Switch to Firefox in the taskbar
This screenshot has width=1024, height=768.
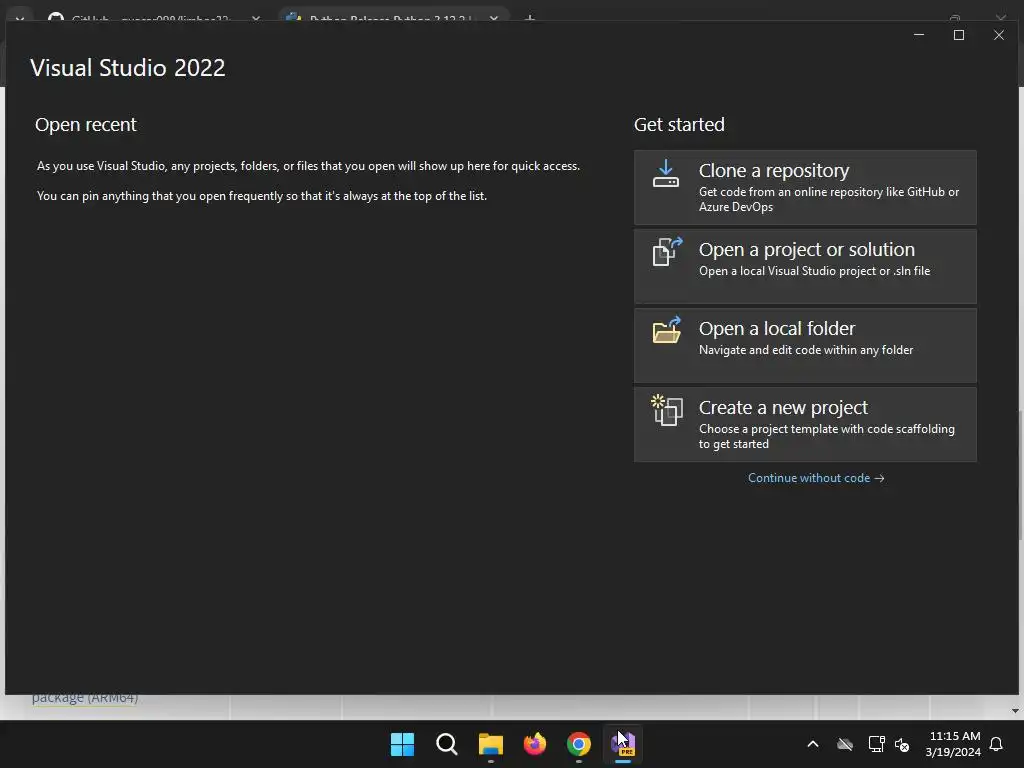[x=535, y=744]
